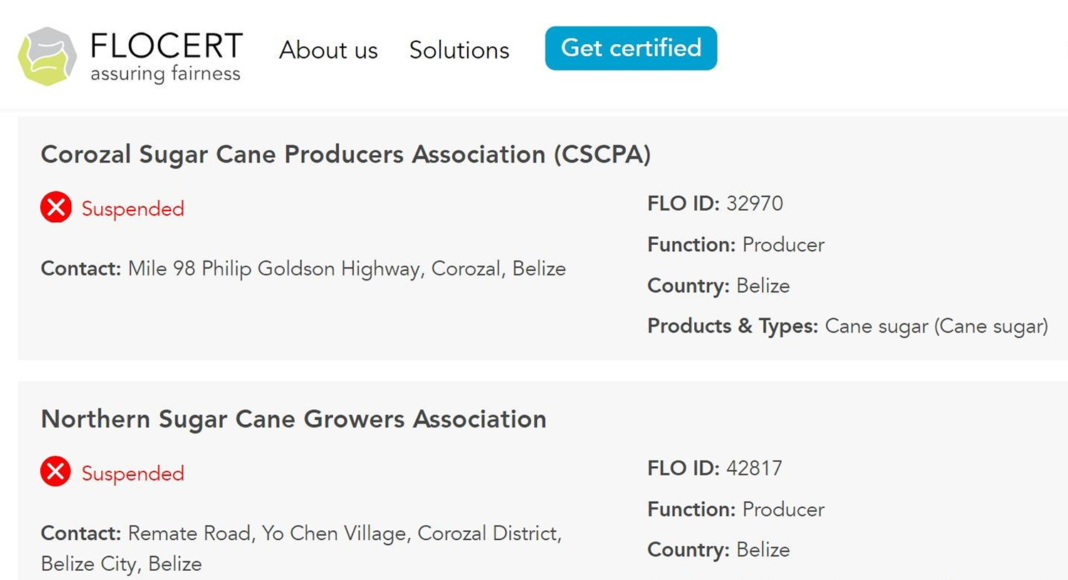The width and height of the screenshot is (1068, 580).
Task: Open the Solutions menu
Action: pos(459,50)
